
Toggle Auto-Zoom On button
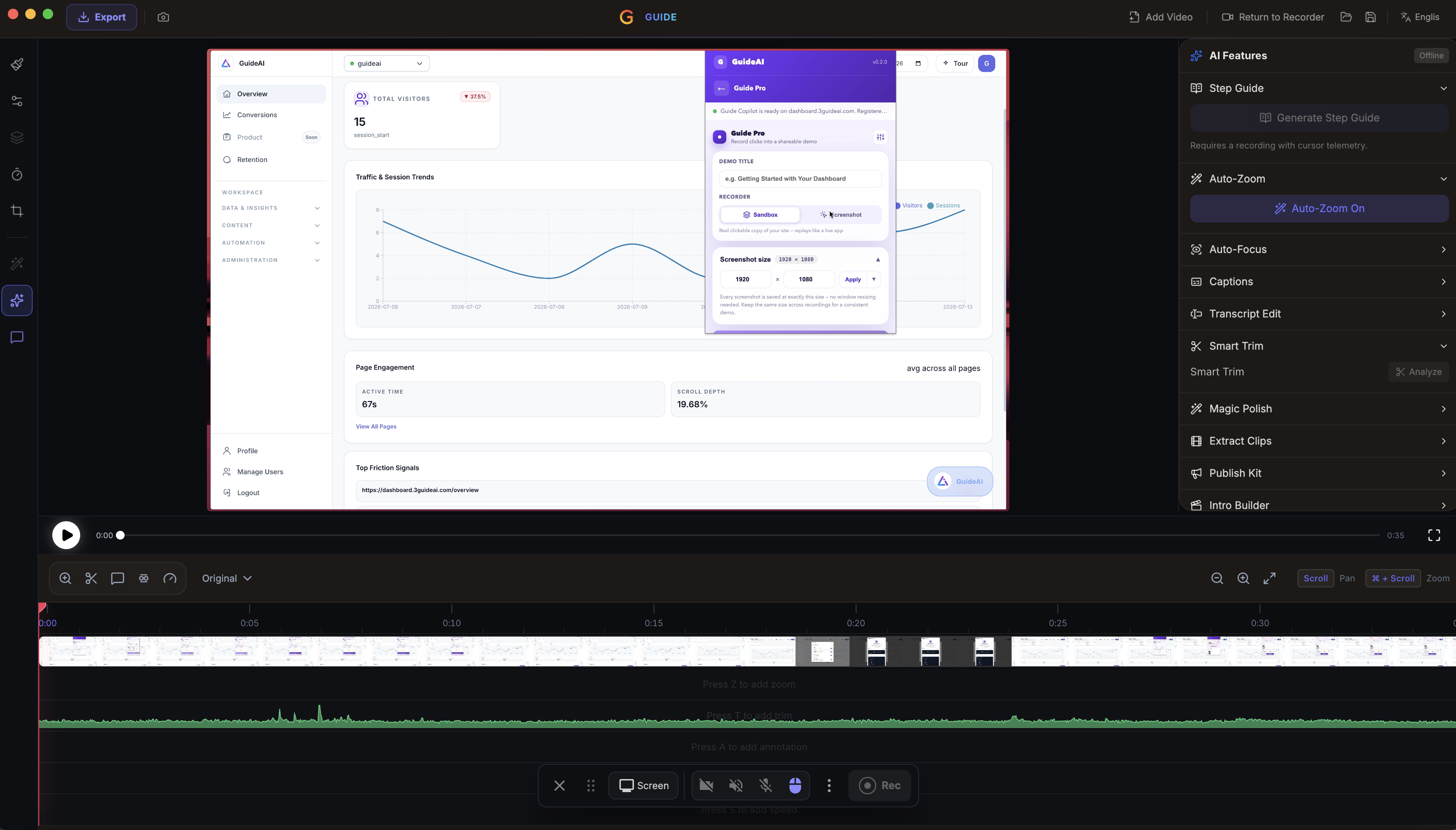1319,209
